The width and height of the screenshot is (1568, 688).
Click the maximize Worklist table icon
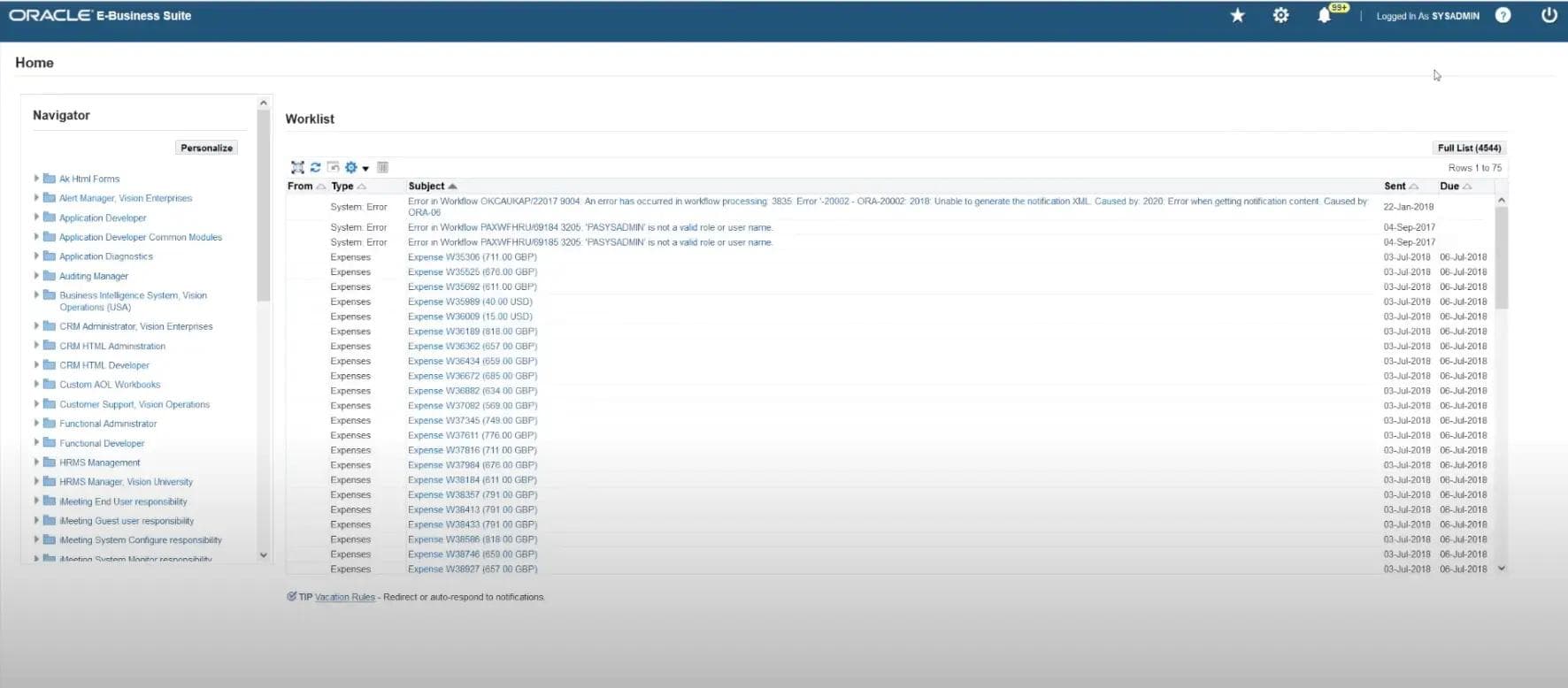pyautogui.click(x=297, y=167)
